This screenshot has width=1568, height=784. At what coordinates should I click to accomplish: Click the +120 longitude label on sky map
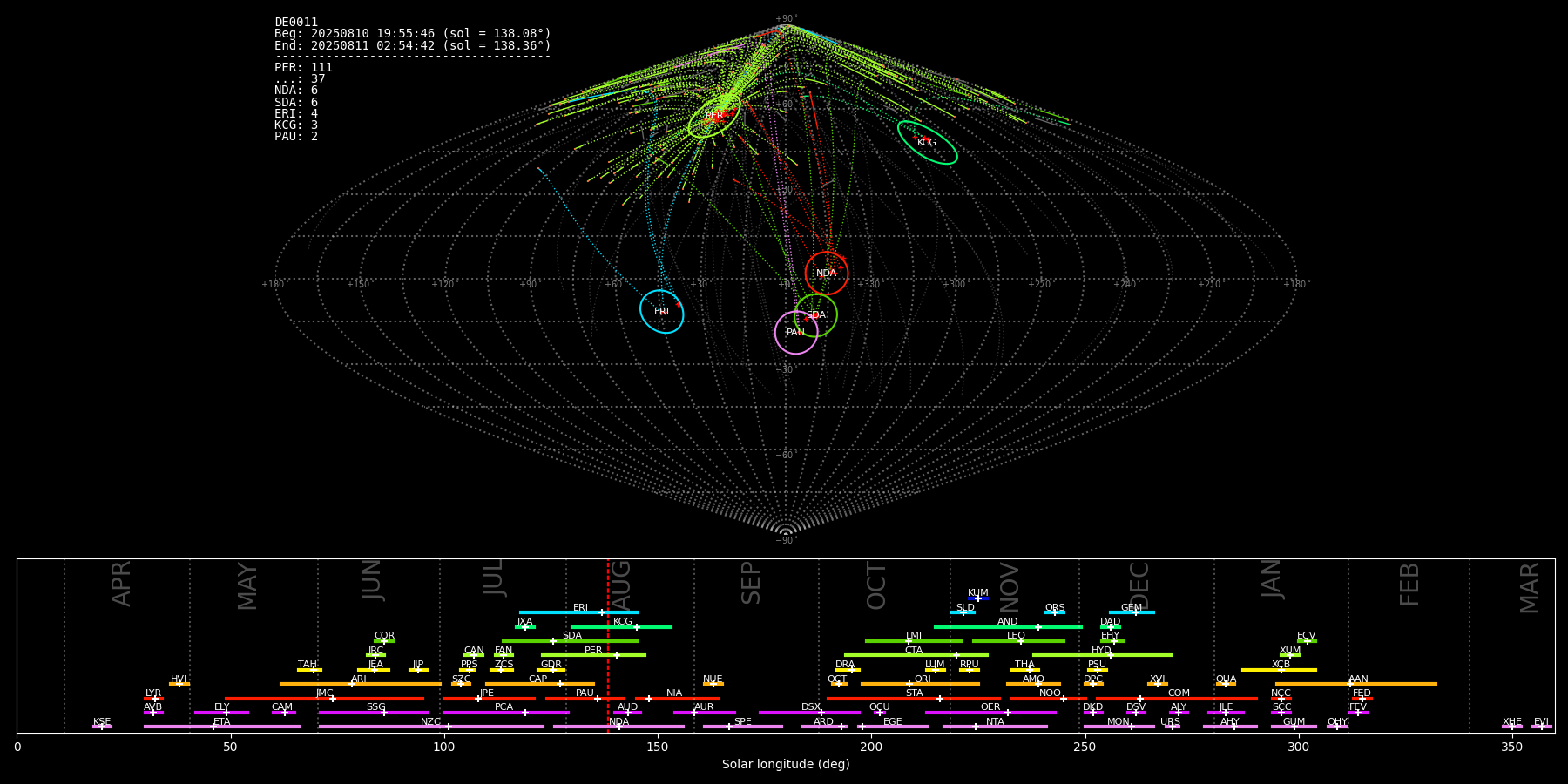(x=443, y=284)
